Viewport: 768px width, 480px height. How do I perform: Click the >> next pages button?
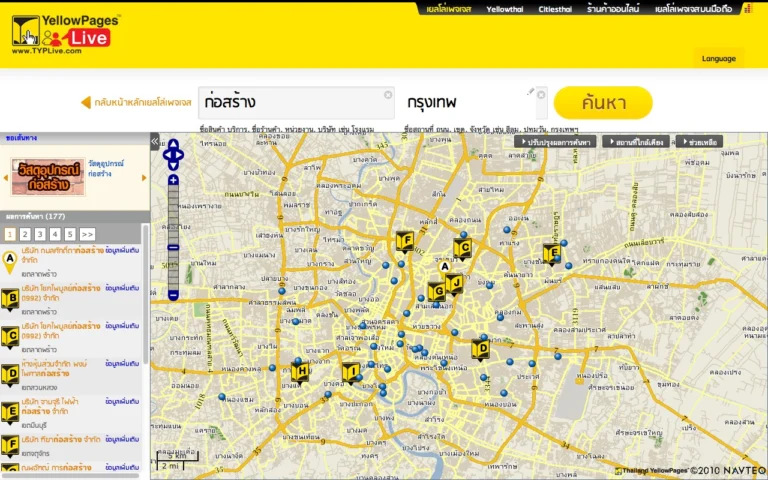[x=87, y=234]
